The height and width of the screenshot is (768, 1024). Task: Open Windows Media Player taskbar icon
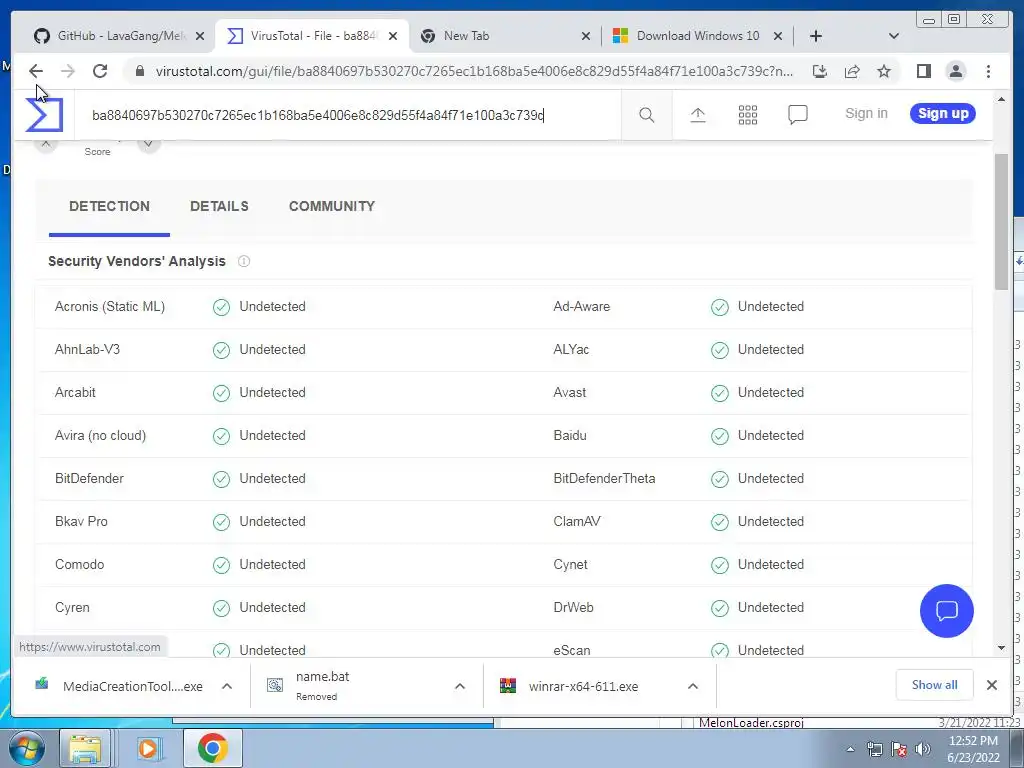(x=148, y=748)
